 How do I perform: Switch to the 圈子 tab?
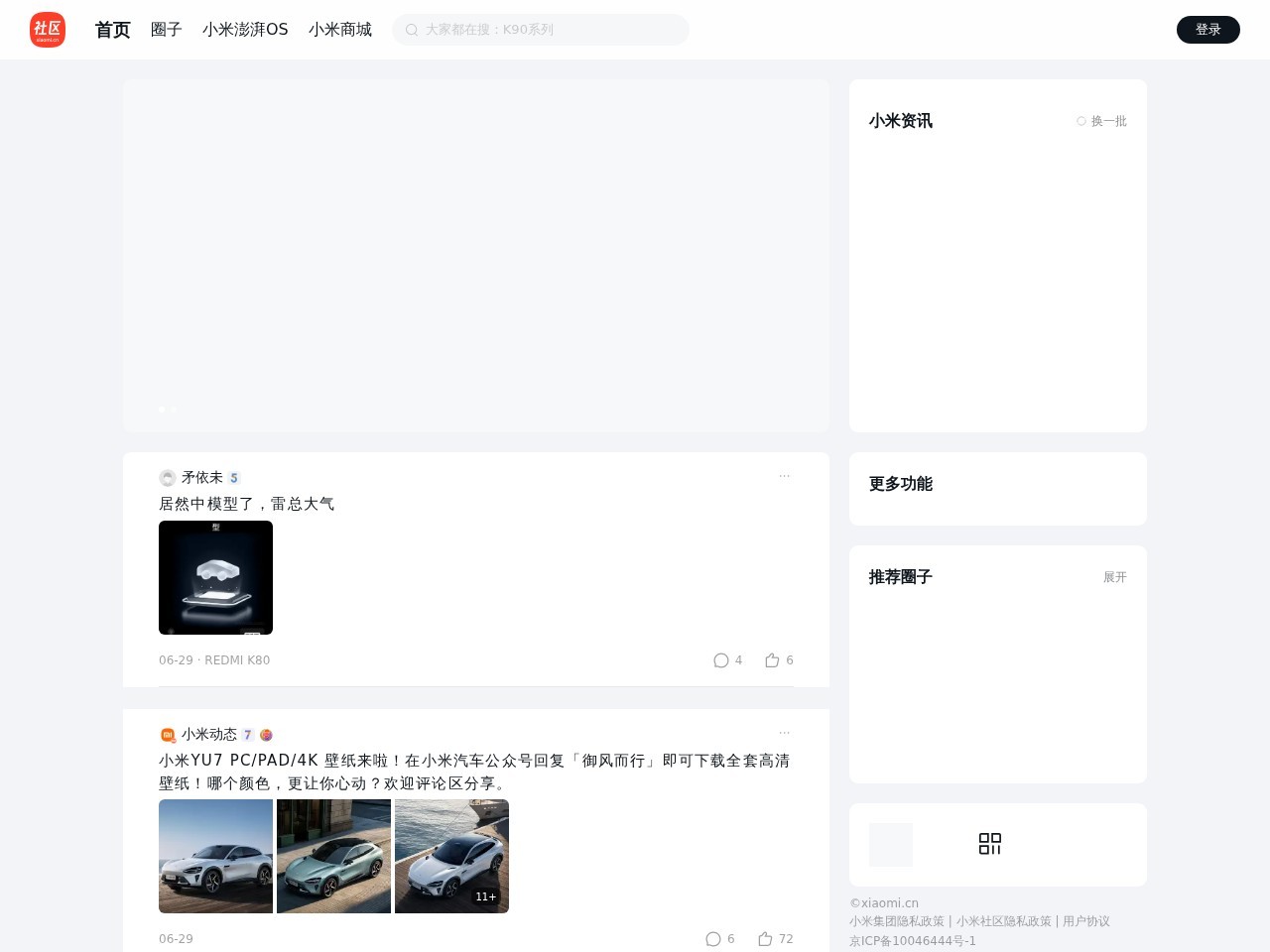tap(166, 30)
